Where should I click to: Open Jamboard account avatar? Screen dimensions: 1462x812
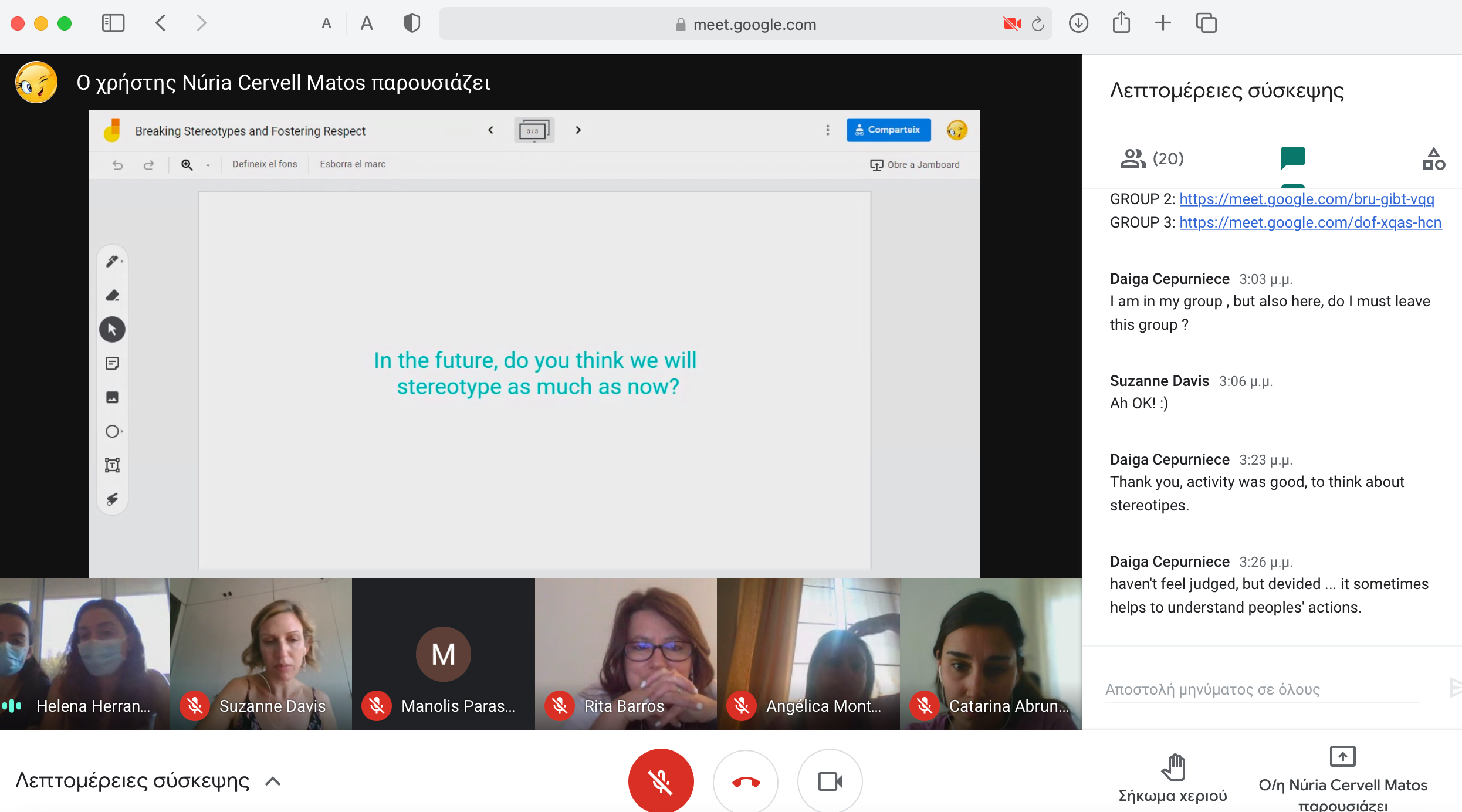(957, 130)
